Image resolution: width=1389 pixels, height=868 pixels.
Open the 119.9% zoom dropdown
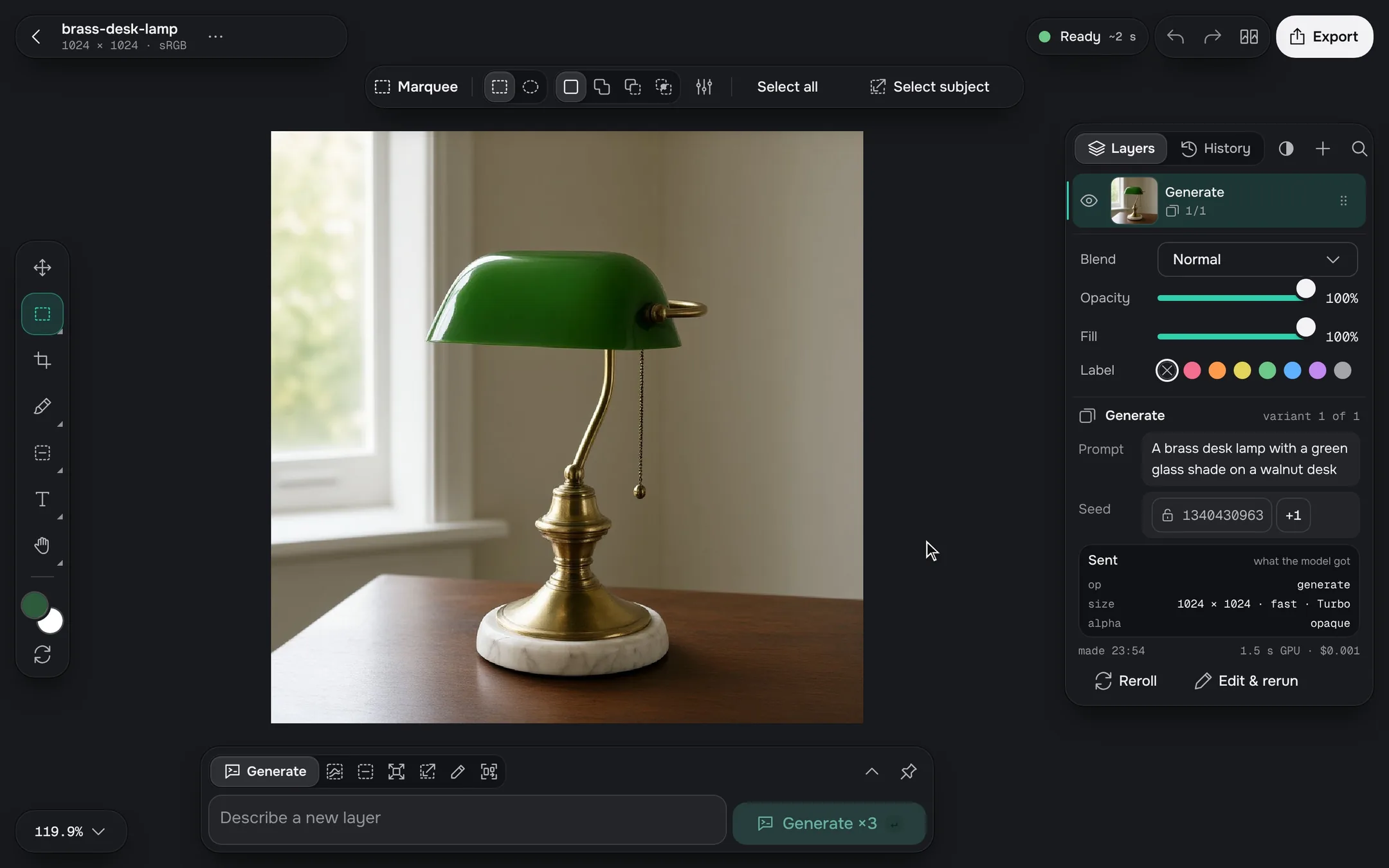pyautogui.click(x=70, y=831)
